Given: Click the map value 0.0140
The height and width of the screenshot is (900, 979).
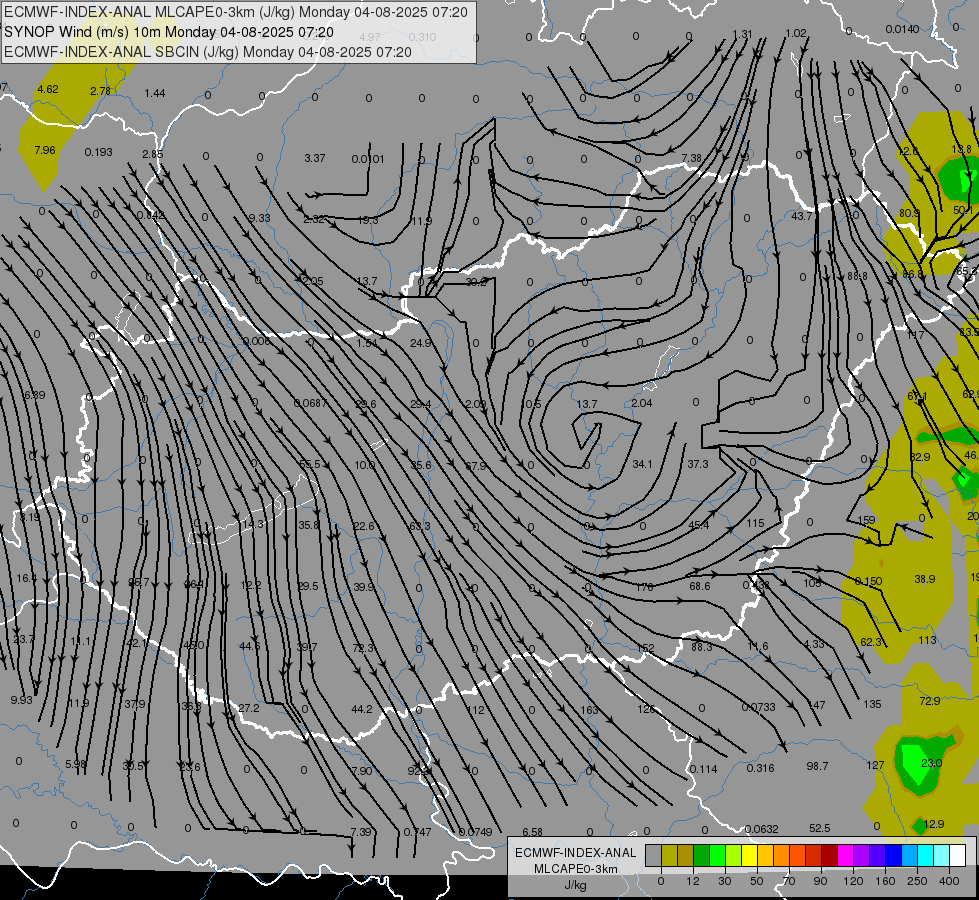Looking at the screenshot, I should point(902,29).
